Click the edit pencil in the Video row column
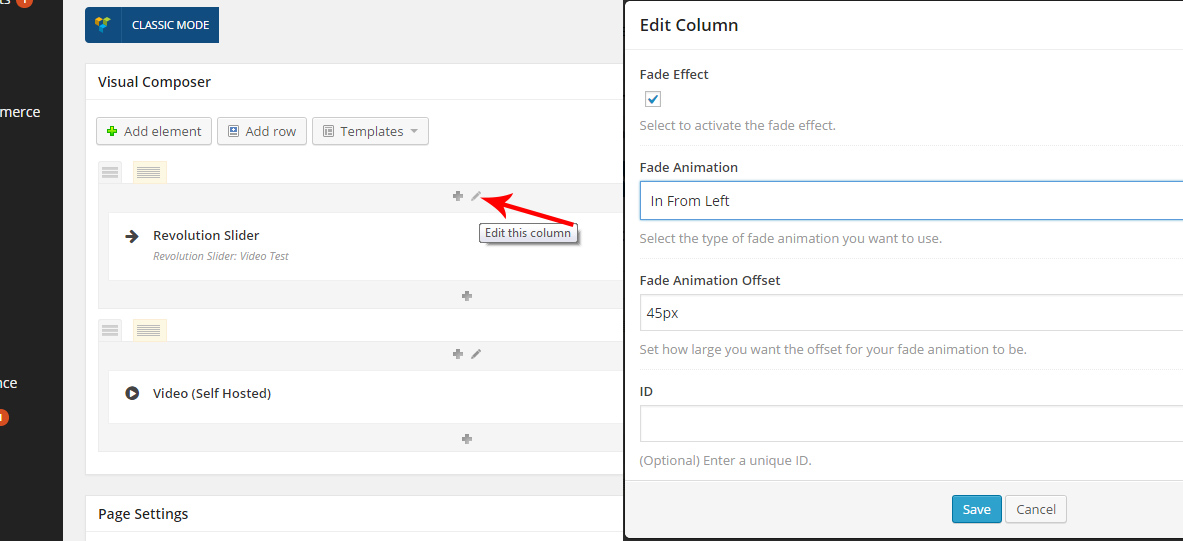Image resolution: width=1183 pixels, height=541 pixels. pyautogui.click(x=476, y=354)
